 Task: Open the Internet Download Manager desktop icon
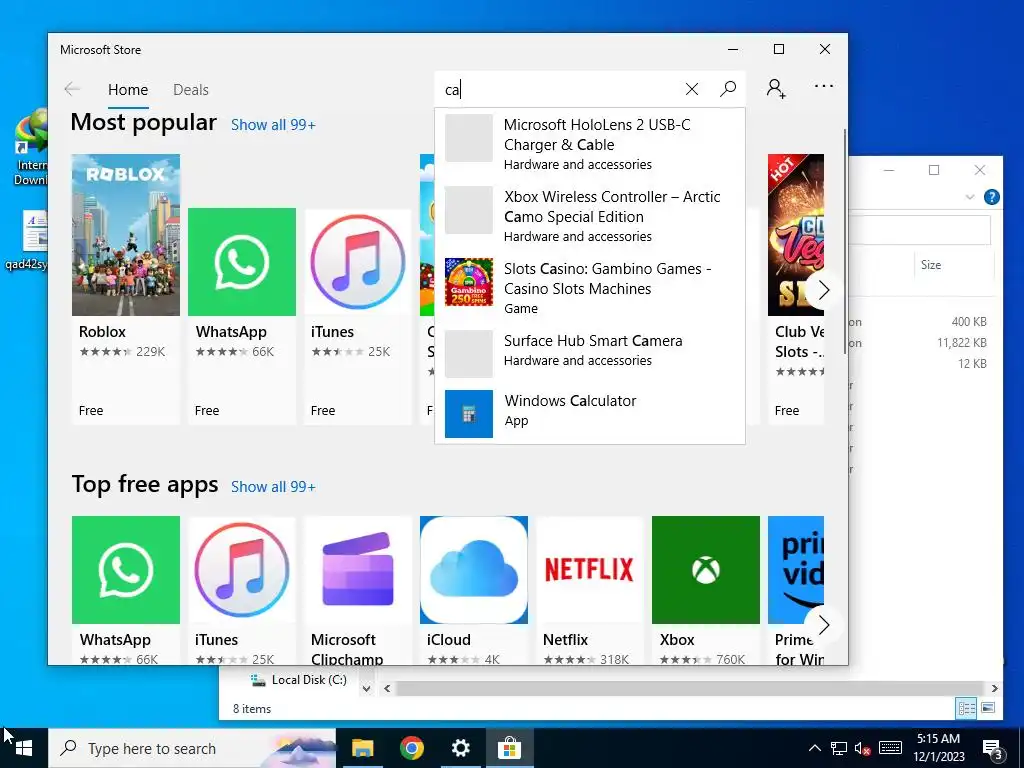[31, 149]
